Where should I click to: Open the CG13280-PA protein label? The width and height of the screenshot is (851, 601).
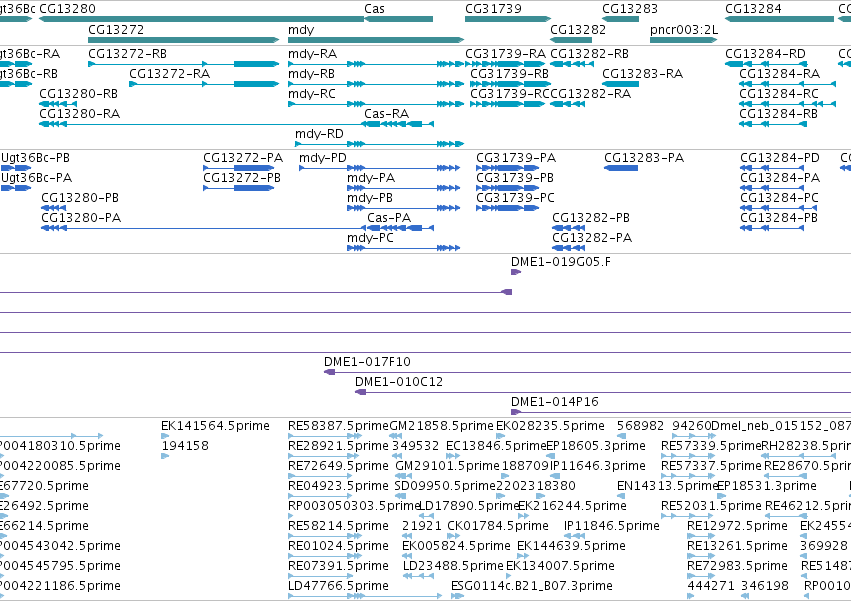[x=81, y=218]
